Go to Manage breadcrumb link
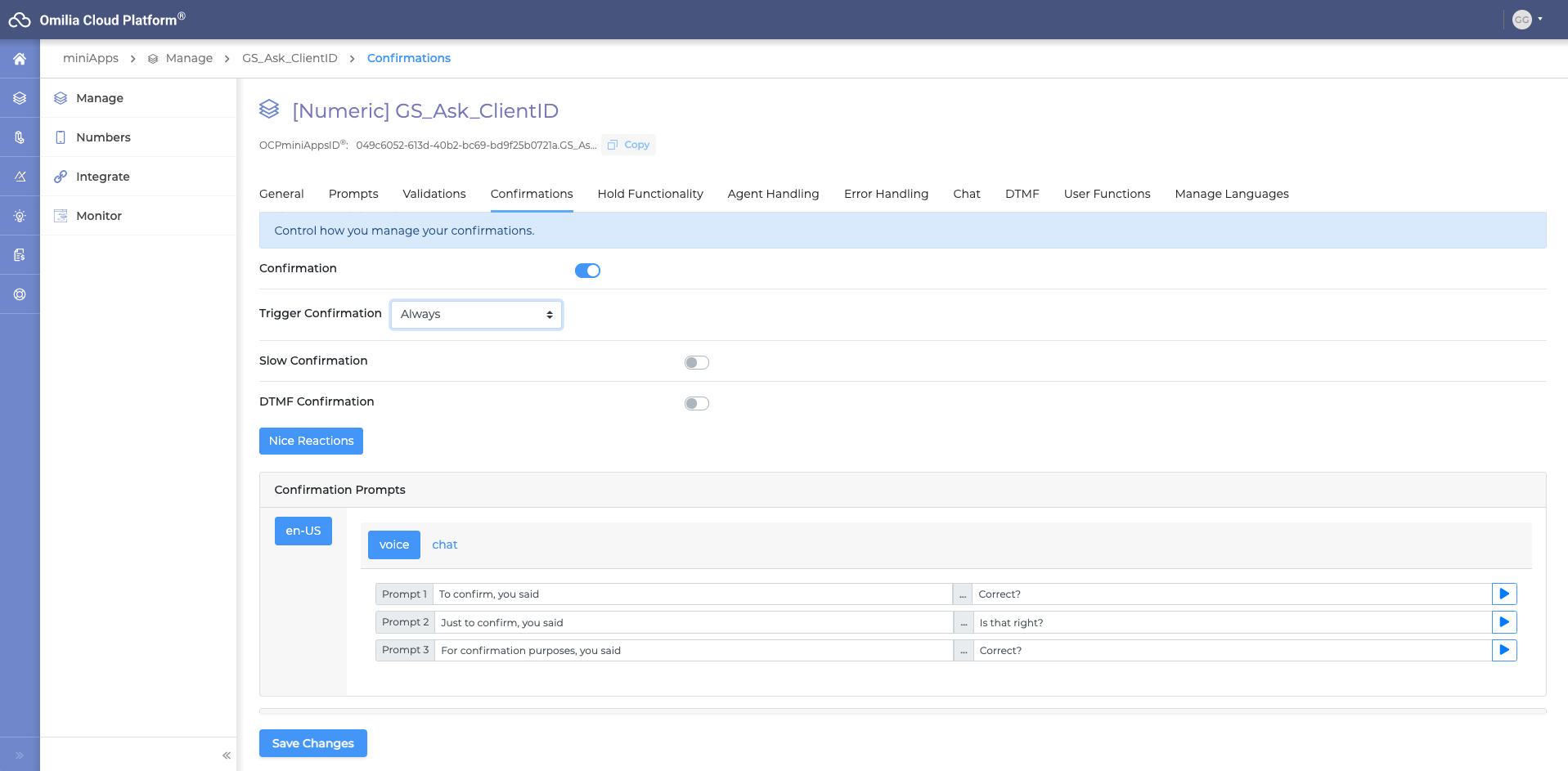The height and width of the screenshot is (771, 1568). (x=189, y=58)
